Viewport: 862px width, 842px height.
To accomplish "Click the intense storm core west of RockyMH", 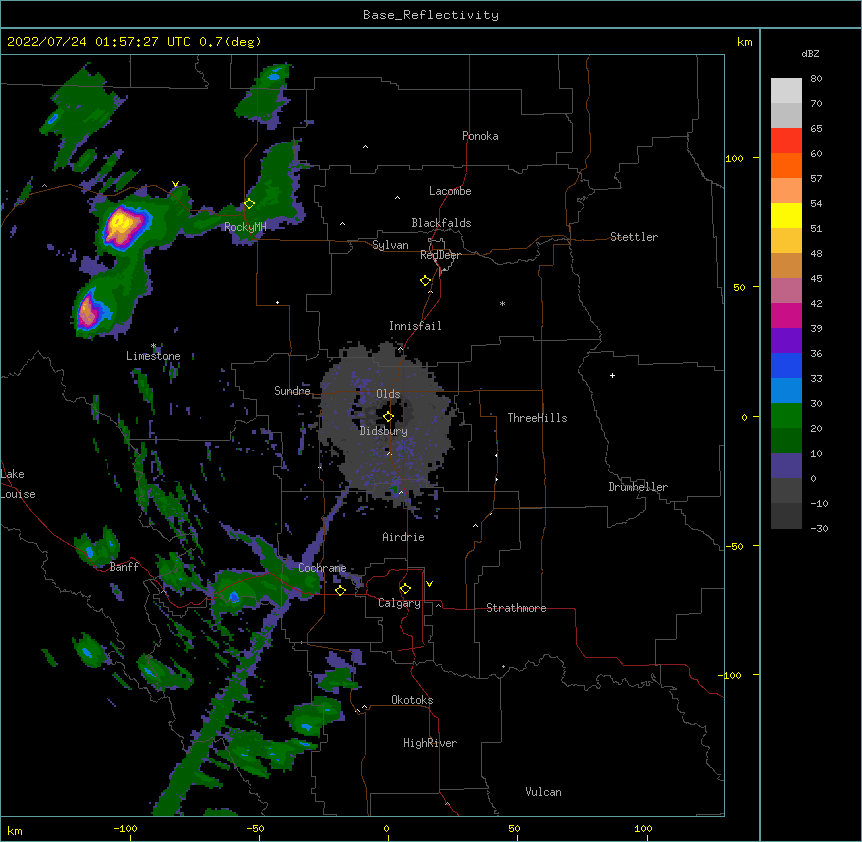I will [x=123, y=225].
